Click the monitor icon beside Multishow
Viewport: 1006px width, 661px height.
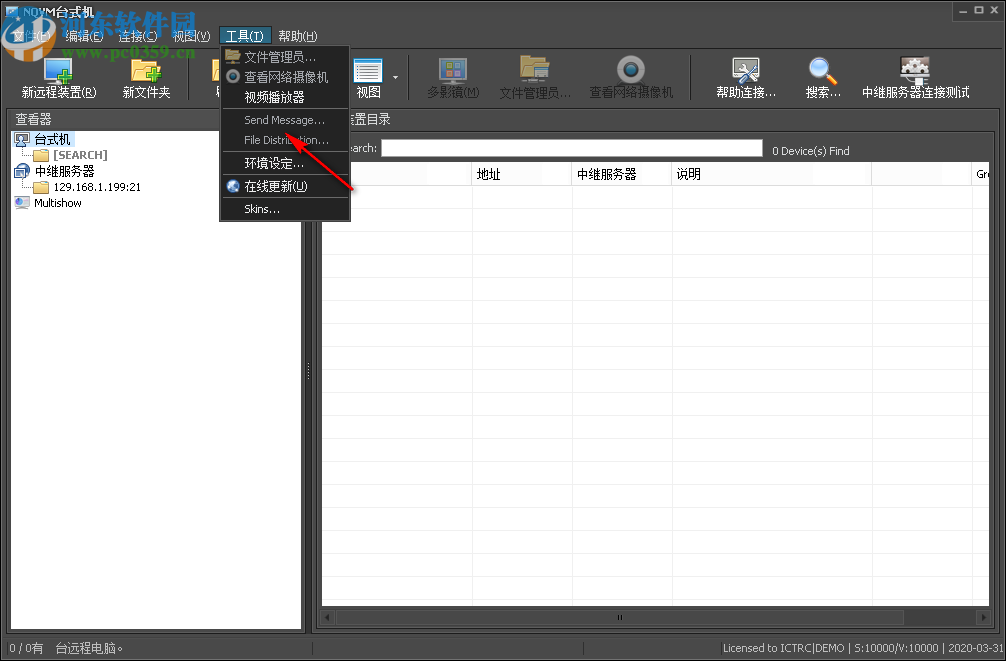coord(22,203)
